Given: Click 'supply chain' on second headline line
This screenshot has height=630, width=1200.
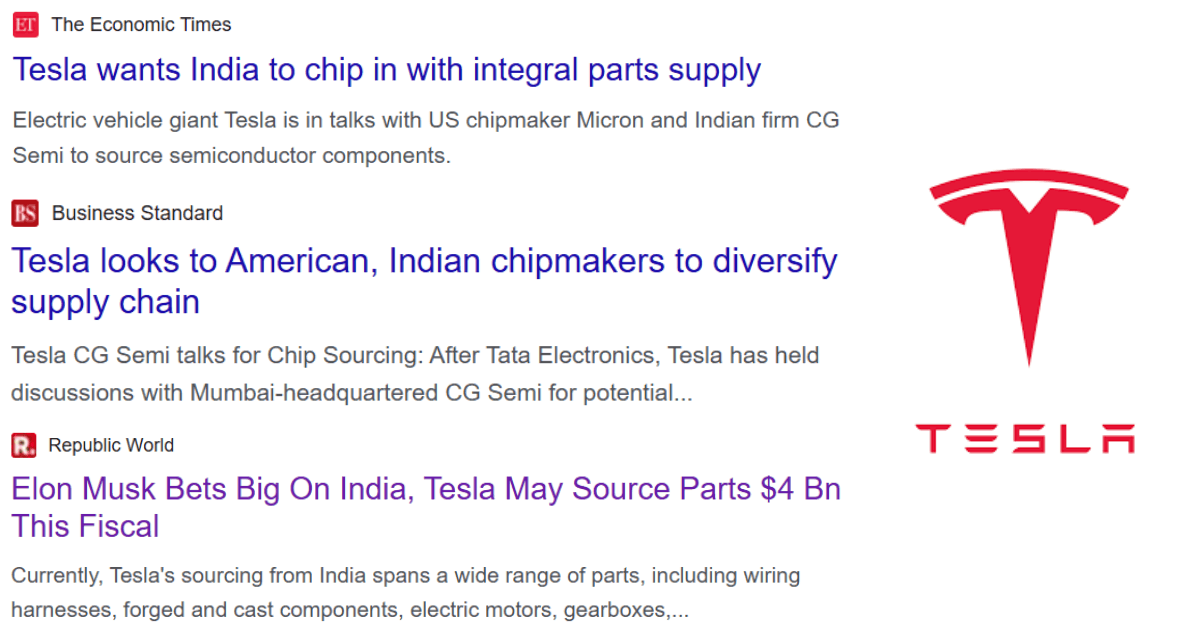Looking at the screenshot, I should coord(105,302).
